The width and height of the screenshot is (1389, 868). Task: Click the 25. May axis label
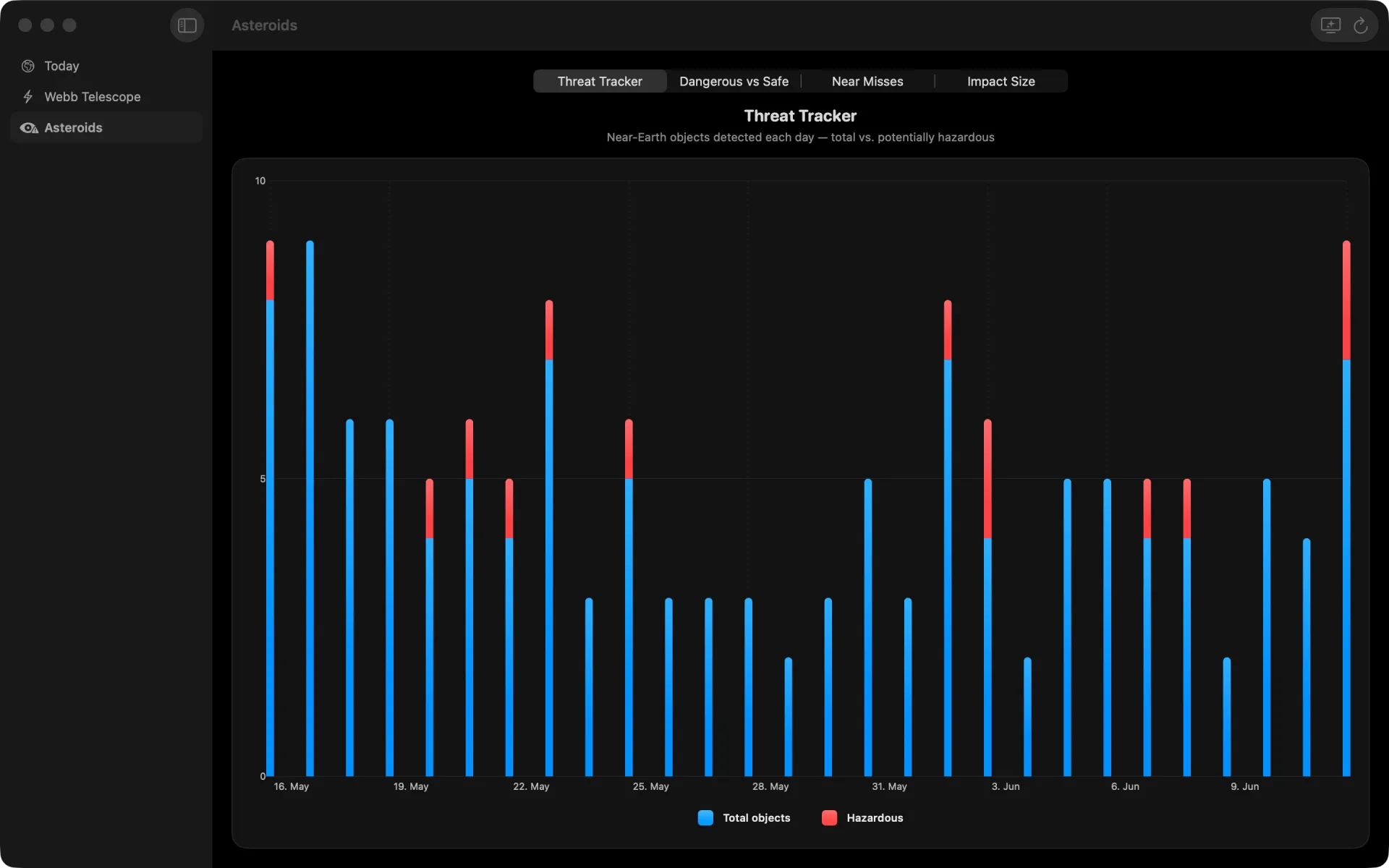coord(650,786)
